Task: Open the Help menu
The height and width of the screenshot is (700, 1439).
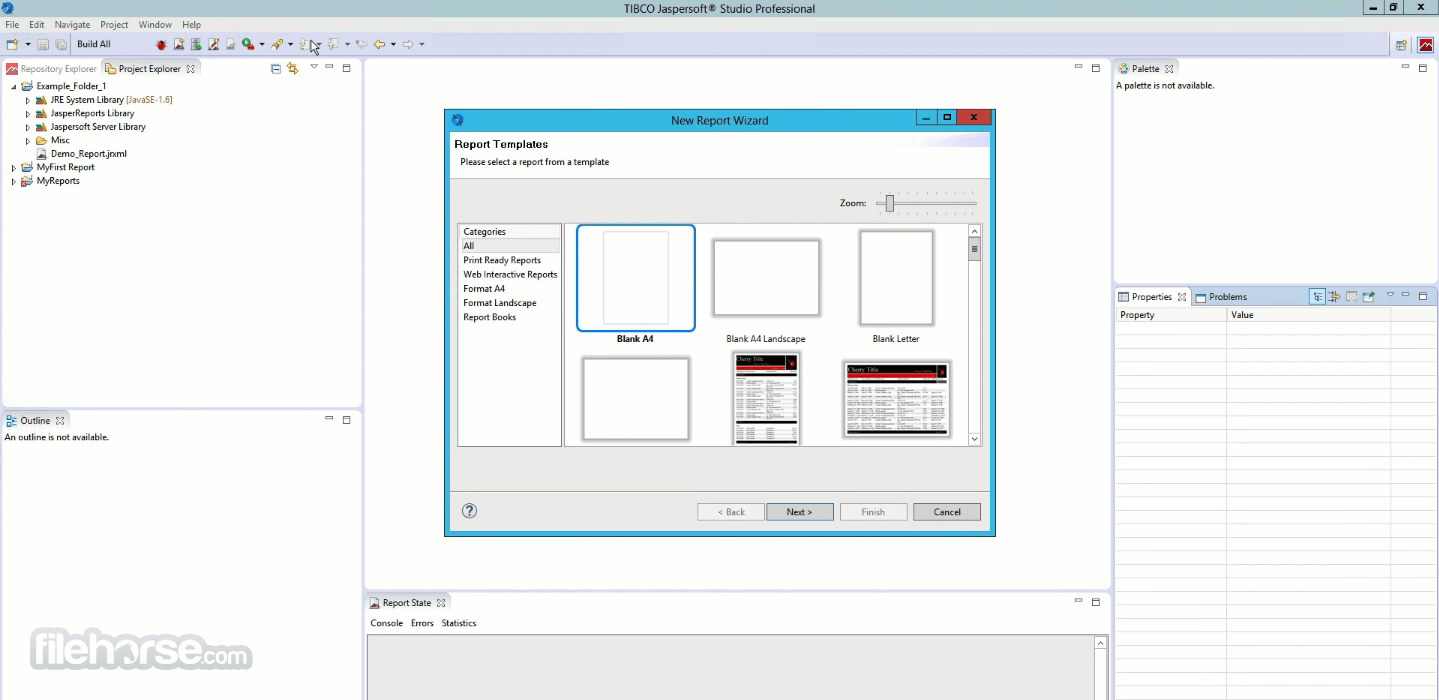Action: tap(191, 24)
